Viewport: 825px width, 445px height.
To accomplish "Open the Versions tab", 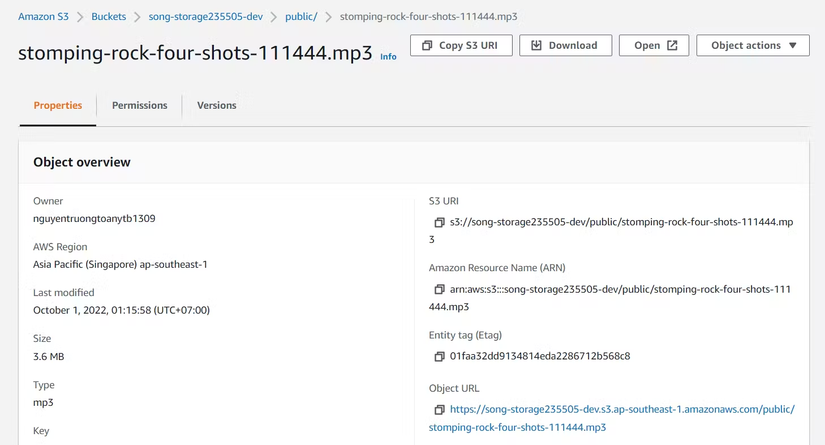I will click(217, 105).
